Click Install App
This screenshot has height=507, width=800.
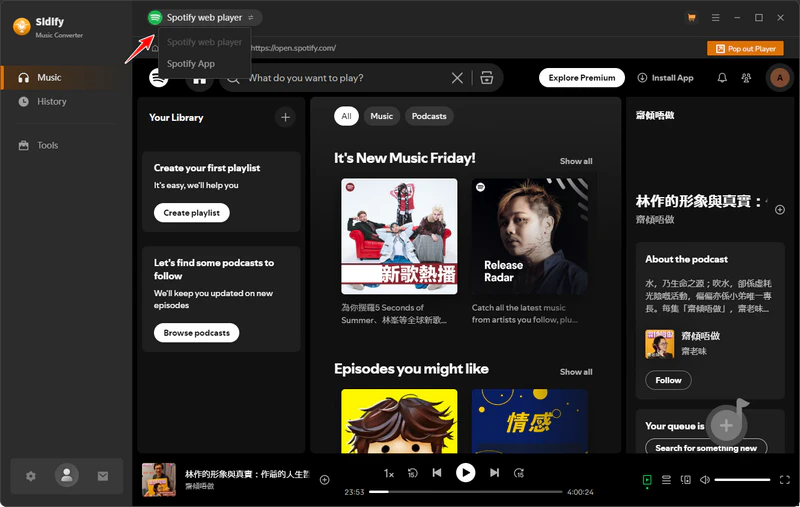click(665, 78)
